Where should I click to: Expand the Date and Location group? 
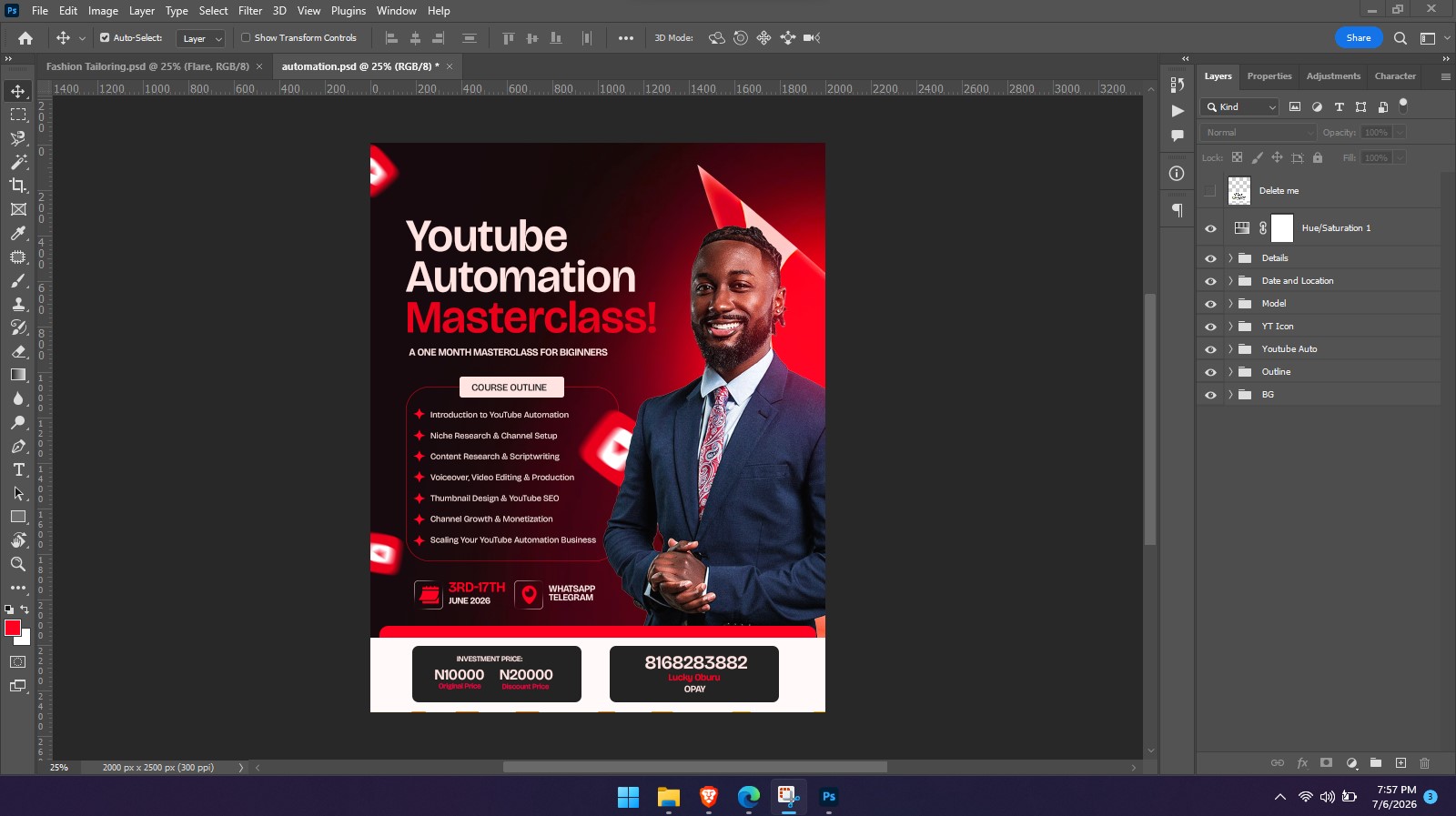1230,281
